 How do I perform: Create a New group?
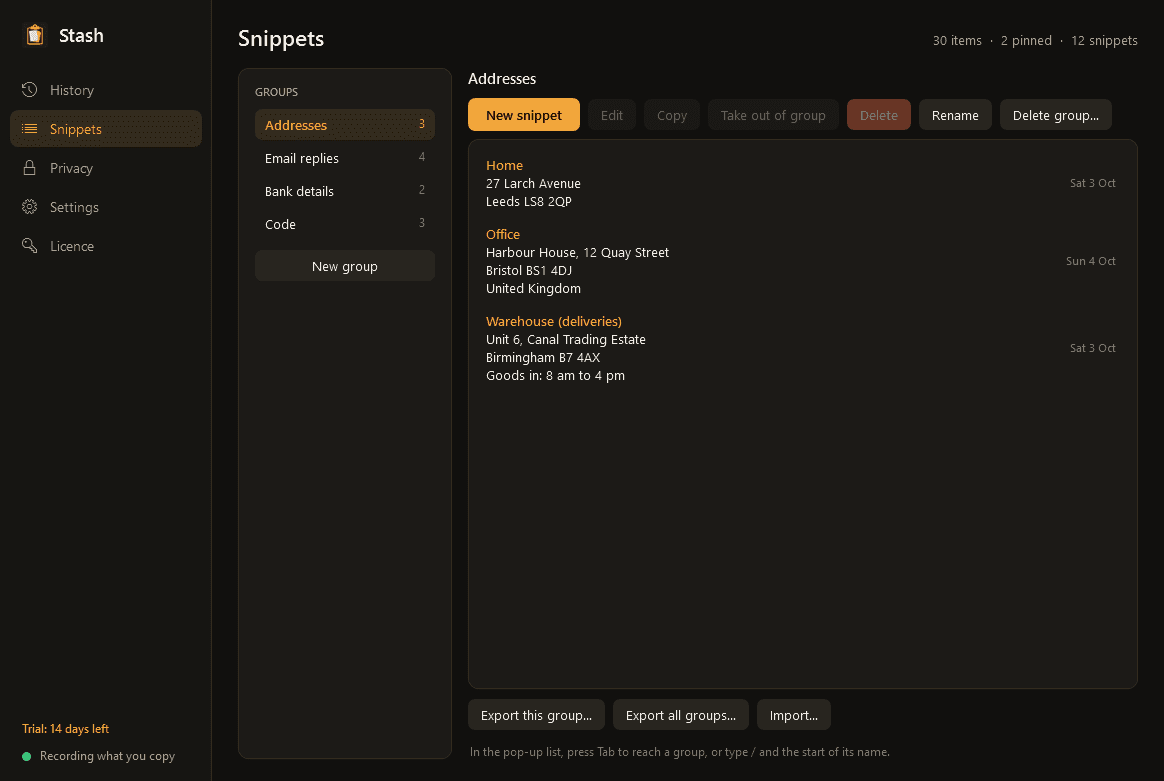[344, 266]
